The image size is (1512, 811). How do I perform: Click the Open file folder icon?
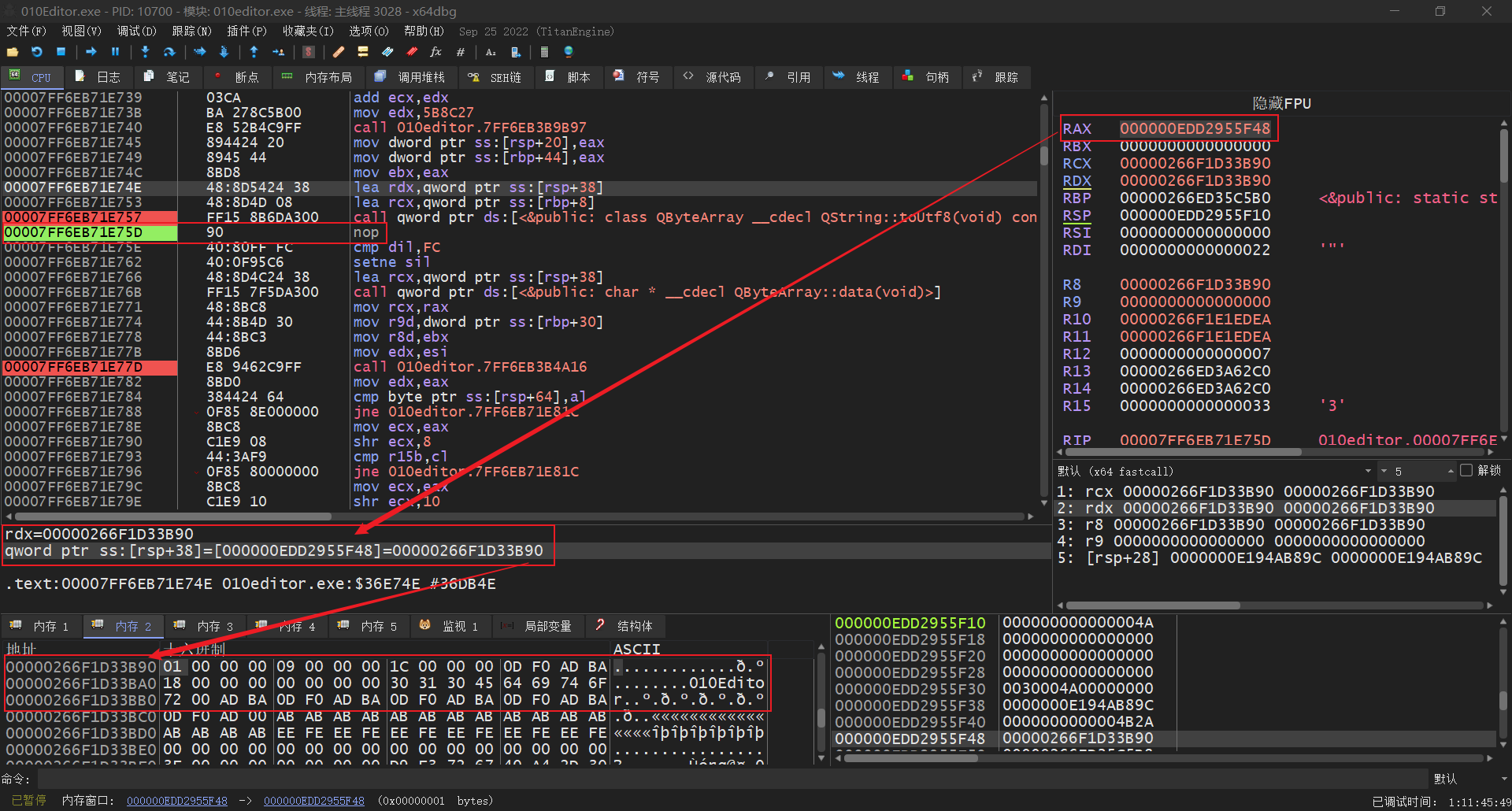tap(13, 52)
